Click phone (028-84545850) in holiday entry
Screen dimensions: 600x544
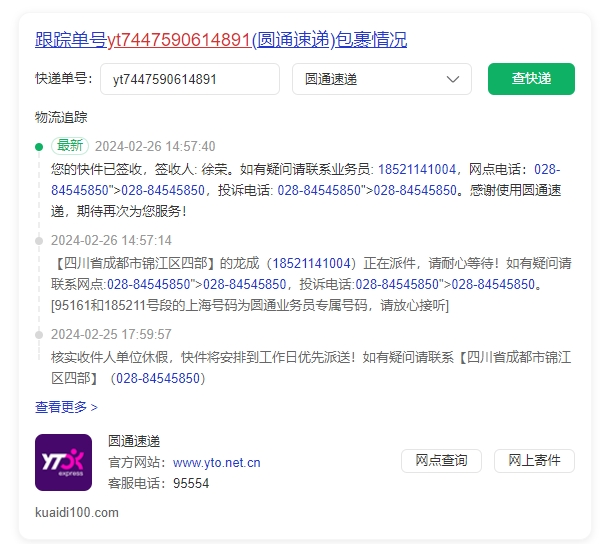click(x=158, y=378)
